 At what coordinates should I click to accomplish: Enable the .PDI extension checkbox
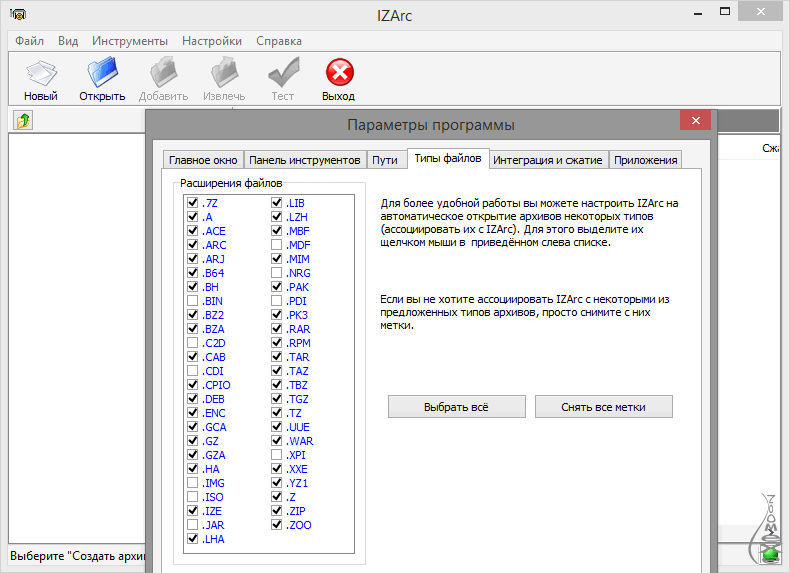pyautogui.click(x=277, y=301)
